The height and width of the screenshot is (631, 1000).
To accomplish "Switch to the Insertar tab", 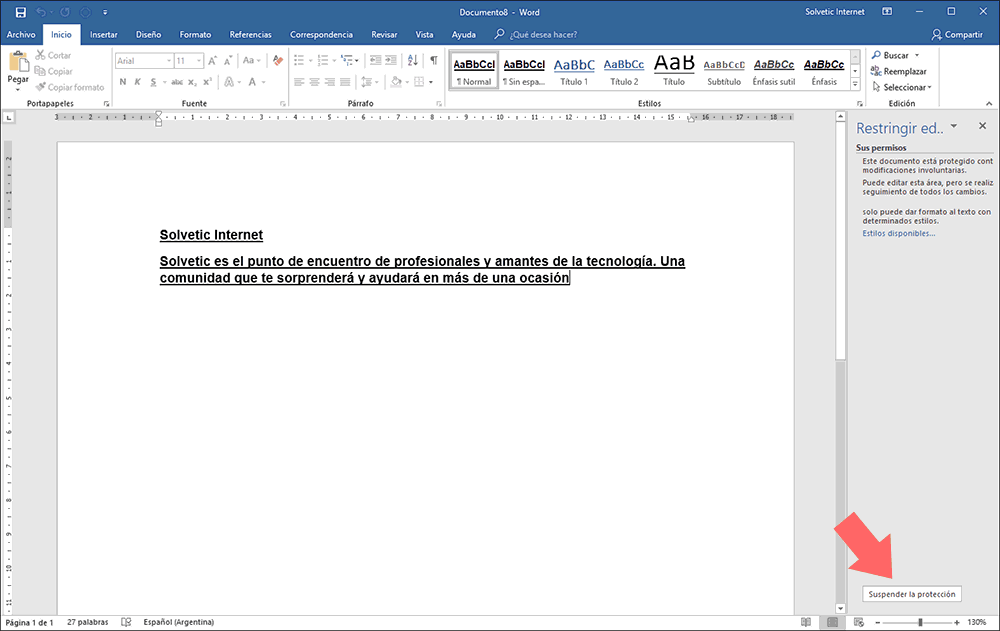I will pyautogui.click(x=103, y=34).
